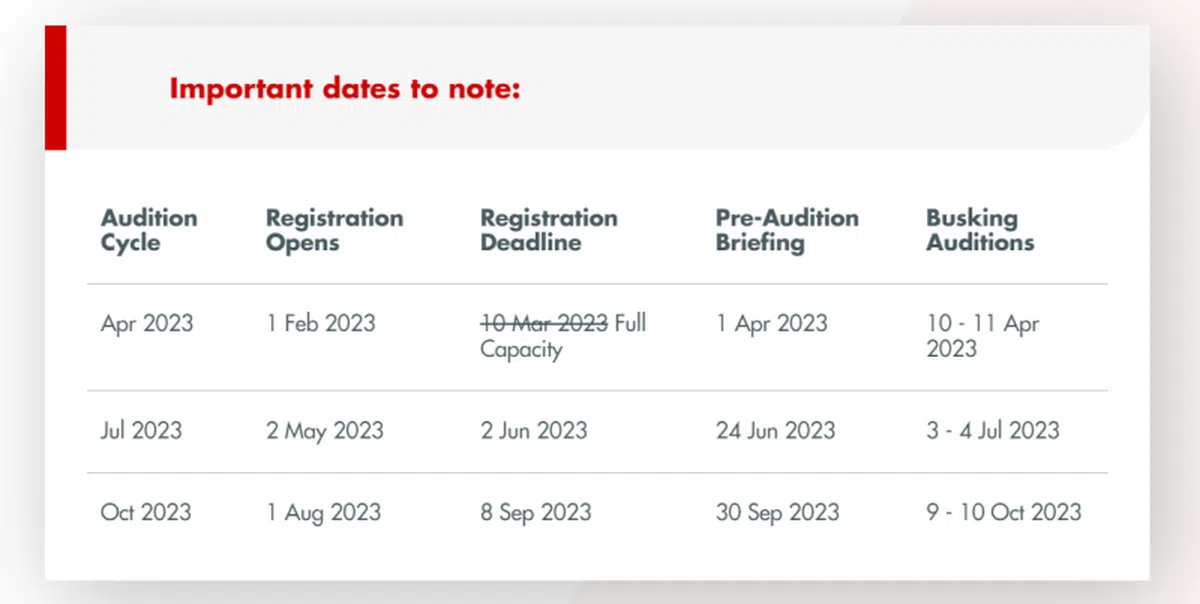Click the 'Apr 2023' audition cycle cell
The height and width of the screenshot is (604, 1200).
(x=147, y=324)
